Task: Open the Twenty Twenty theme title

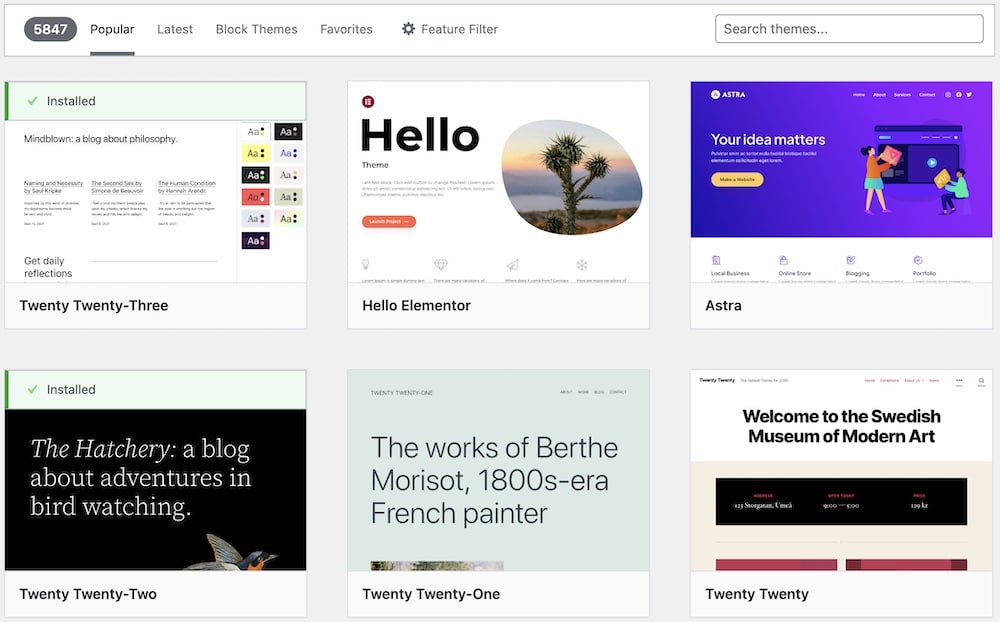Action: (x=757, y=594)
